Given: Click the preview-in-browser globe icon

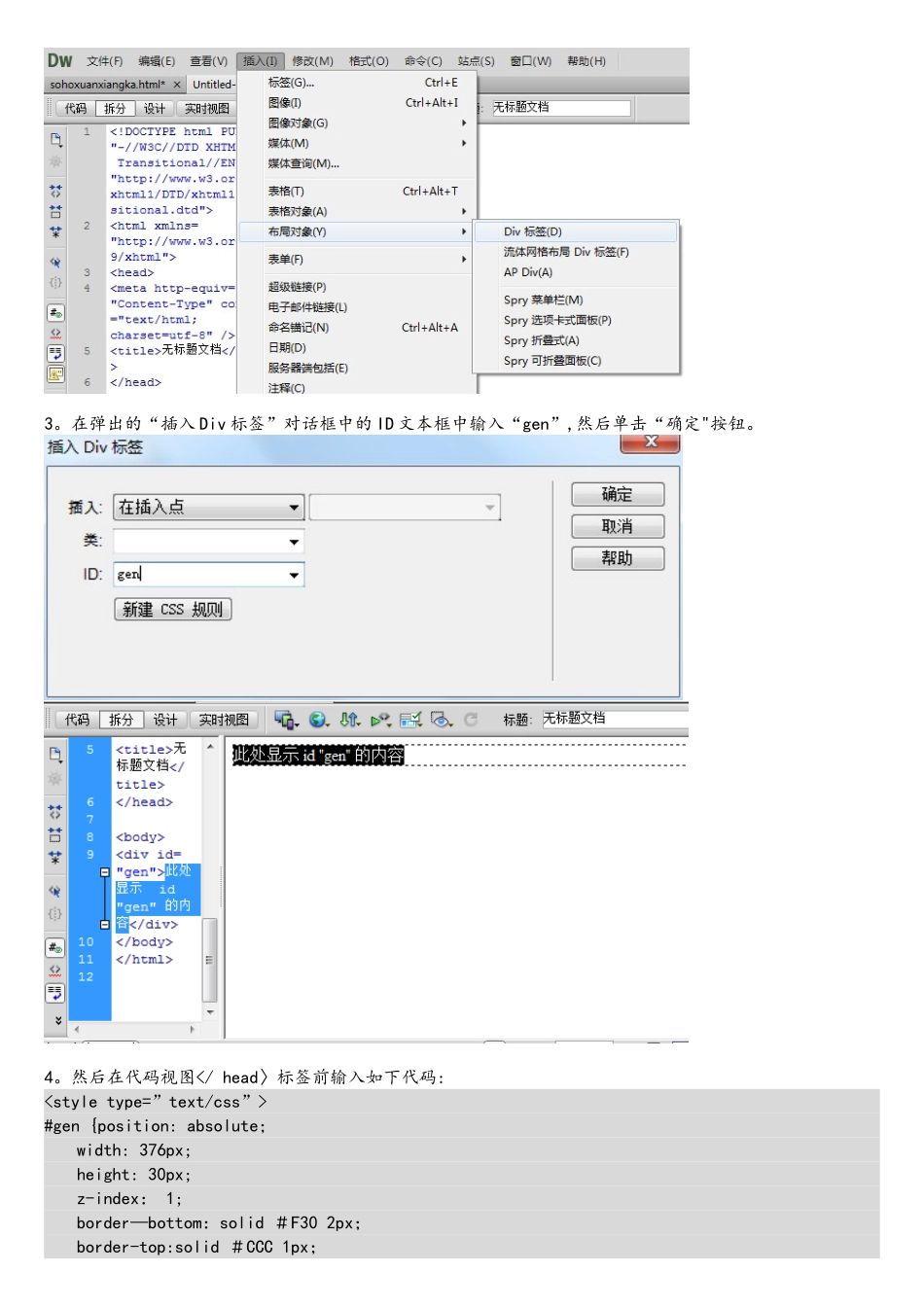Looking at the screenshot, I should click(319, 720).
